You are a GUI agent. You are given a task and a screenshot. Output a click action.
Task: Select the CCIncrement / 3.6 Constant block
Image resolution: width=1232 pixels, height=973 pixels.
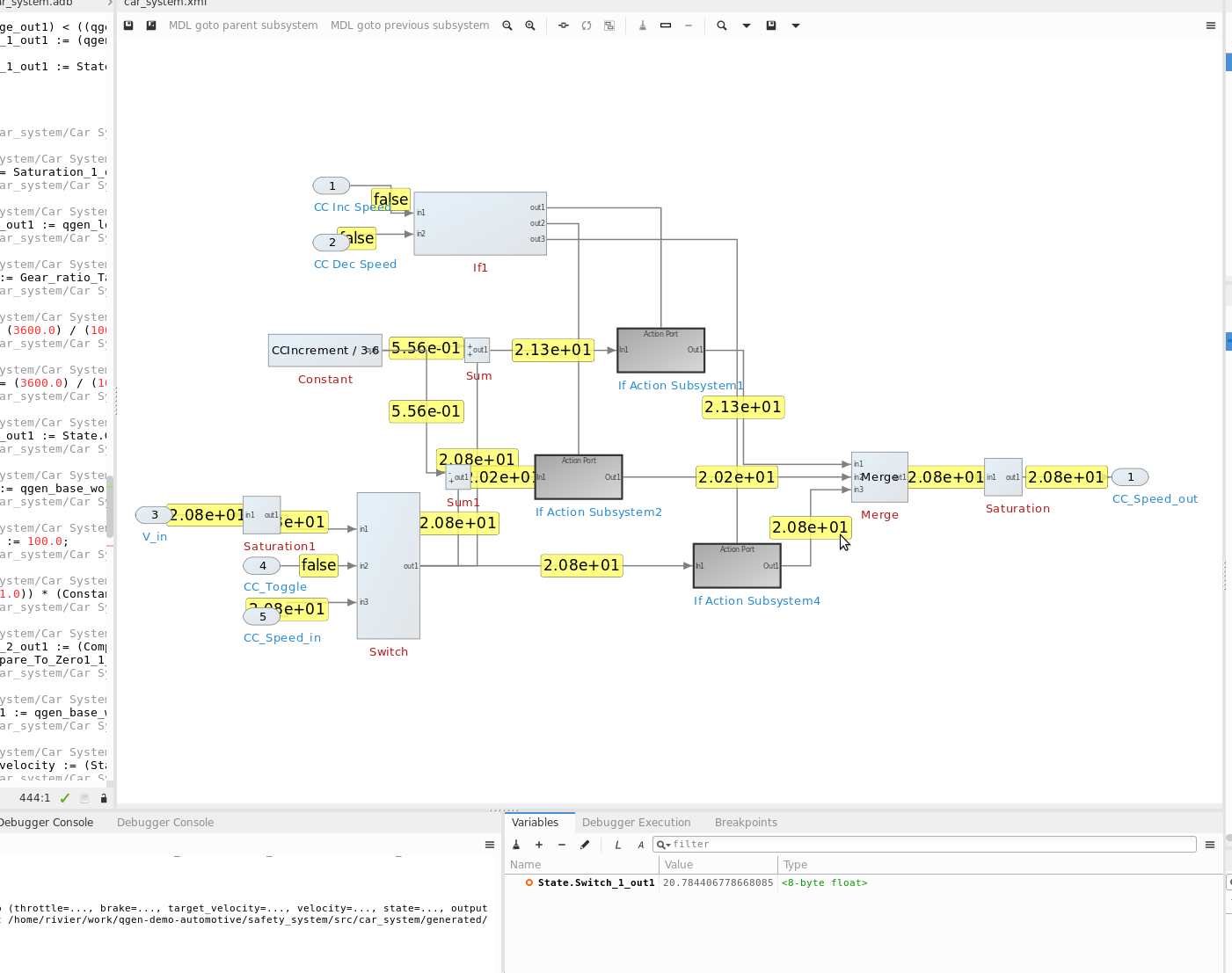pos(325,351)
